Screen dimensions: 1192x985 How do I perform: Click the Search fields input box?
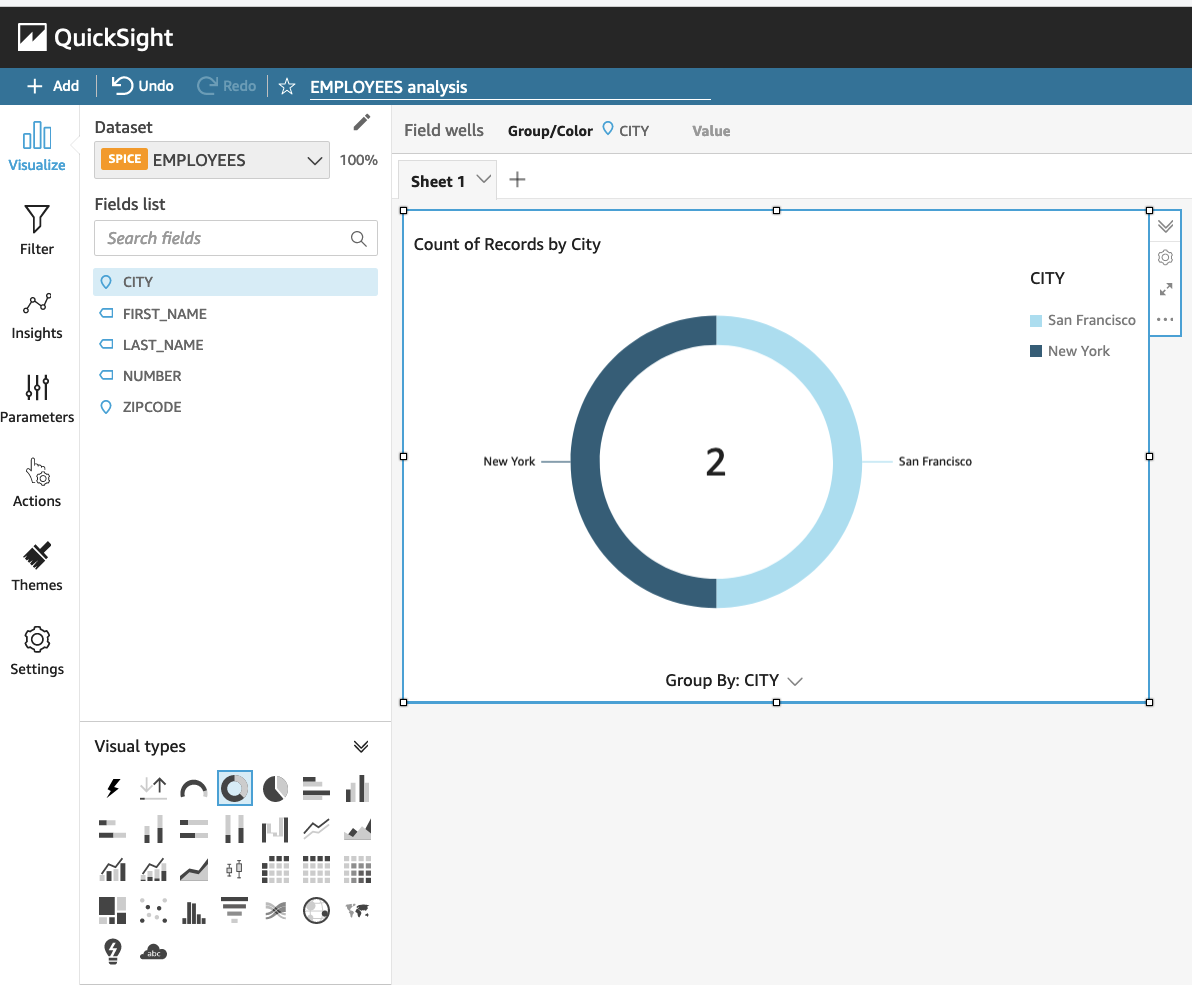point(236,239)
